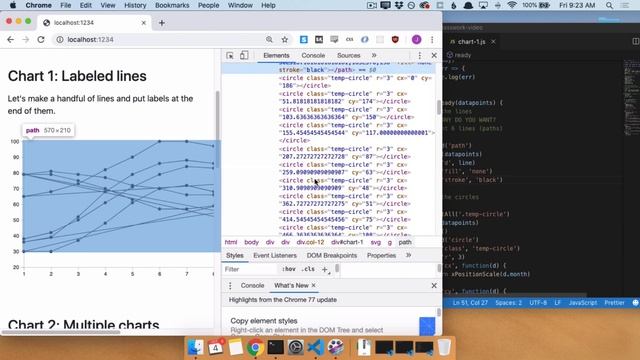This screenshot has width=640, height=360.
Task: Click the path breadcrumb
Action: click(405, 242)
